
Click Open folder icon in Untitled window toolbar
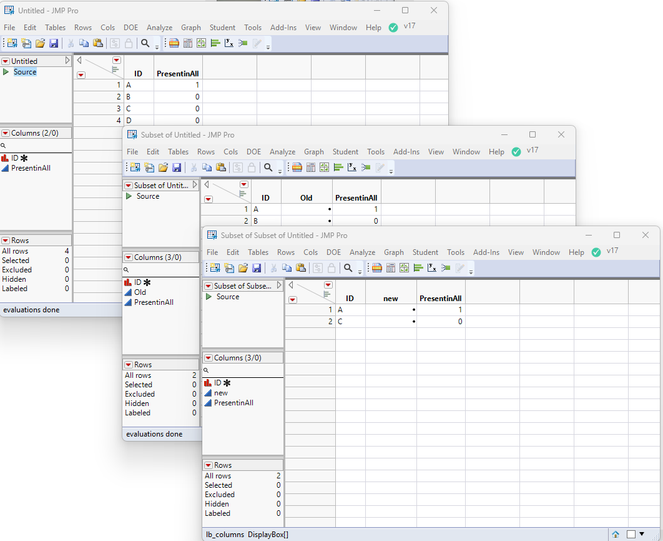click(x=40, y=43)
